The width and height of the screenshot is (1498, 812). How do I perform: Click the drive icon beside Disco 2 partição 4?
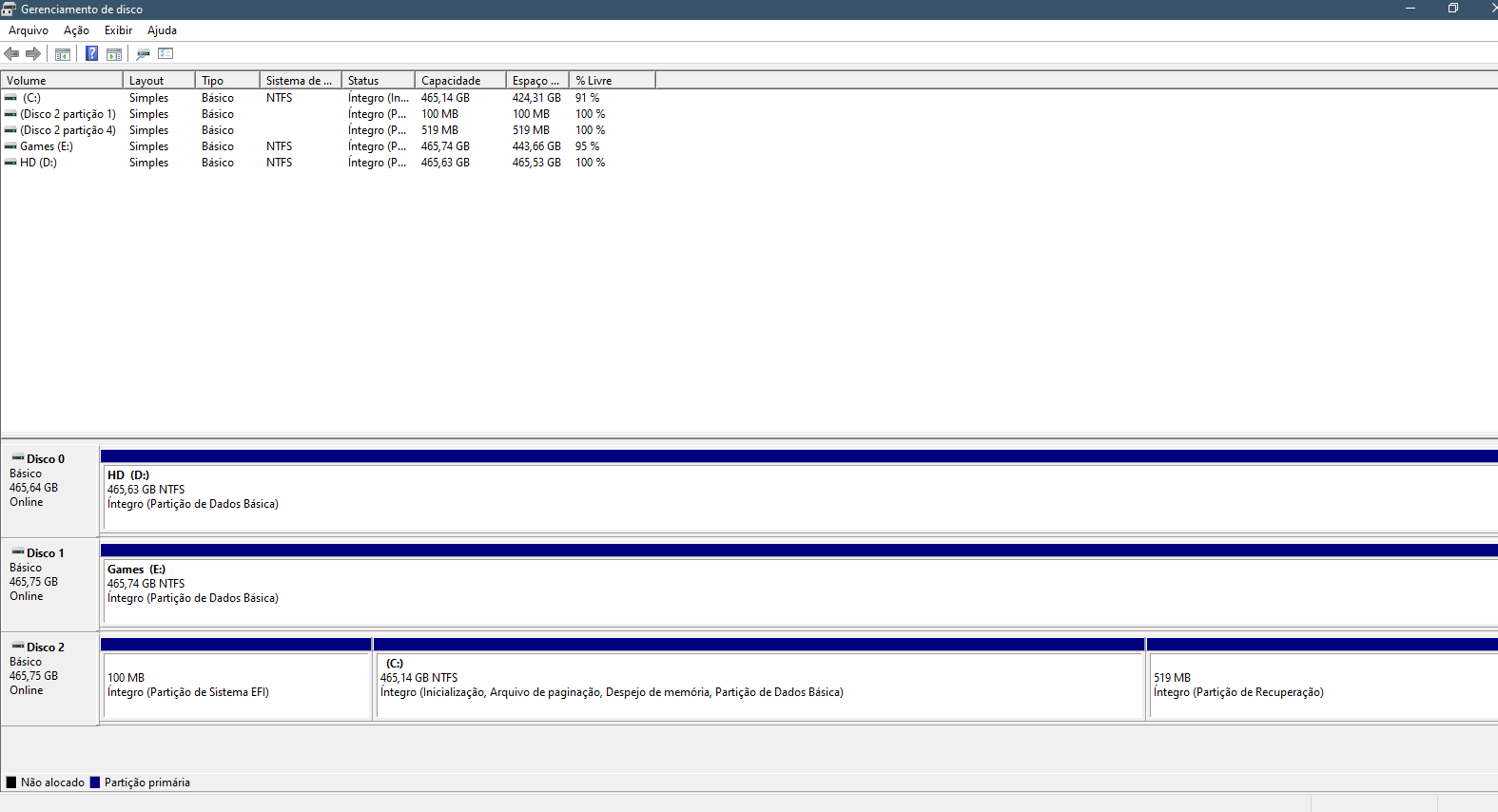point(10,130)
